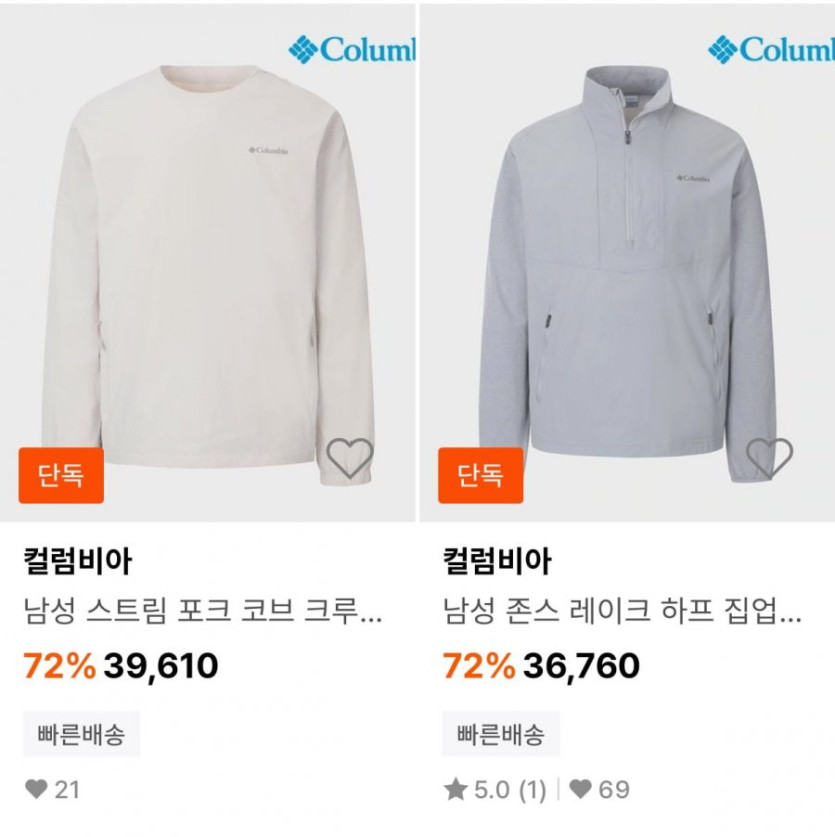Click 빠른배송 tag under the 36,760 item

[501, 734]
